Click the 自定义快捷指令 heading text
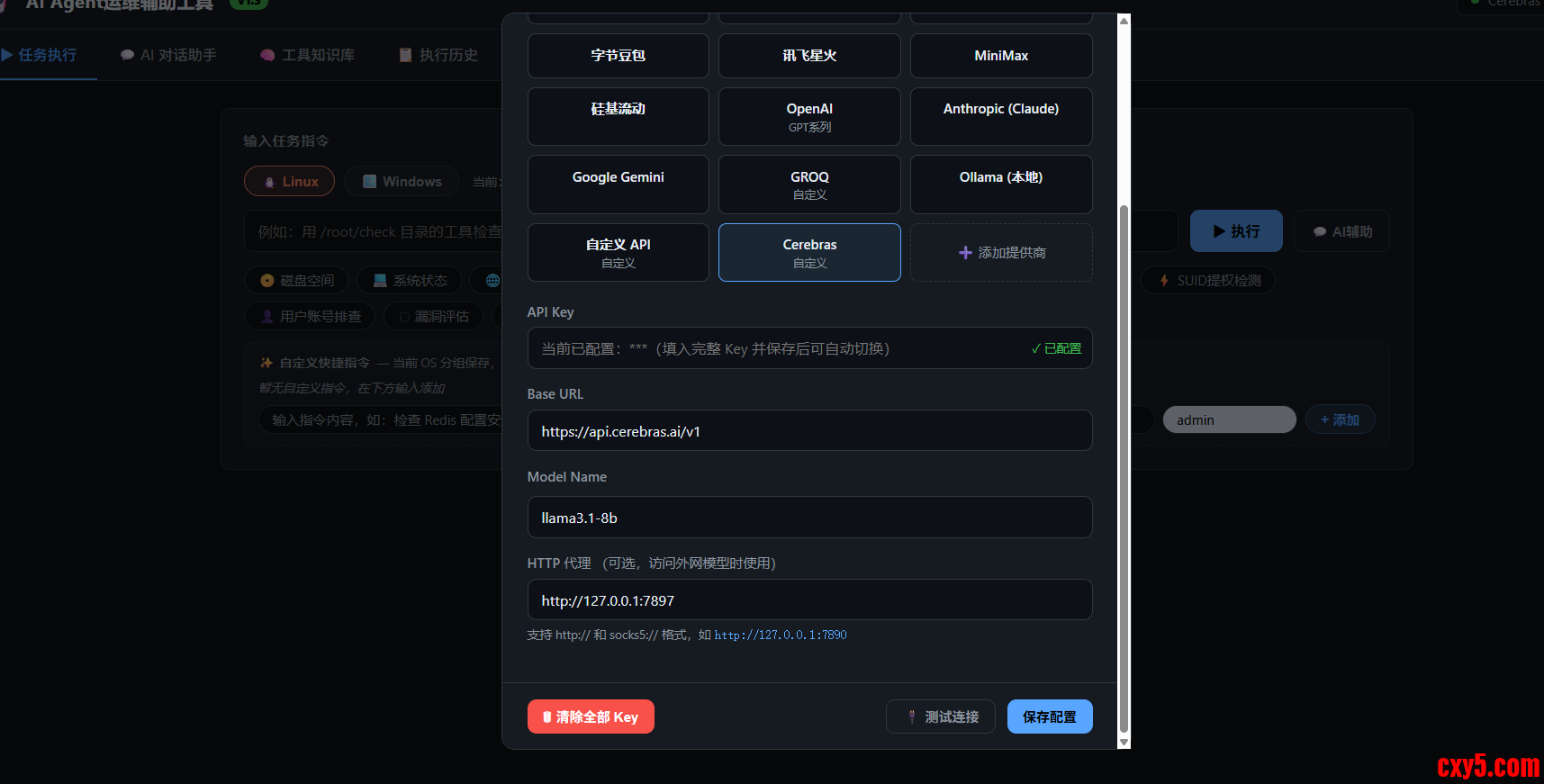1544x784 pixels. pos(325,363)
